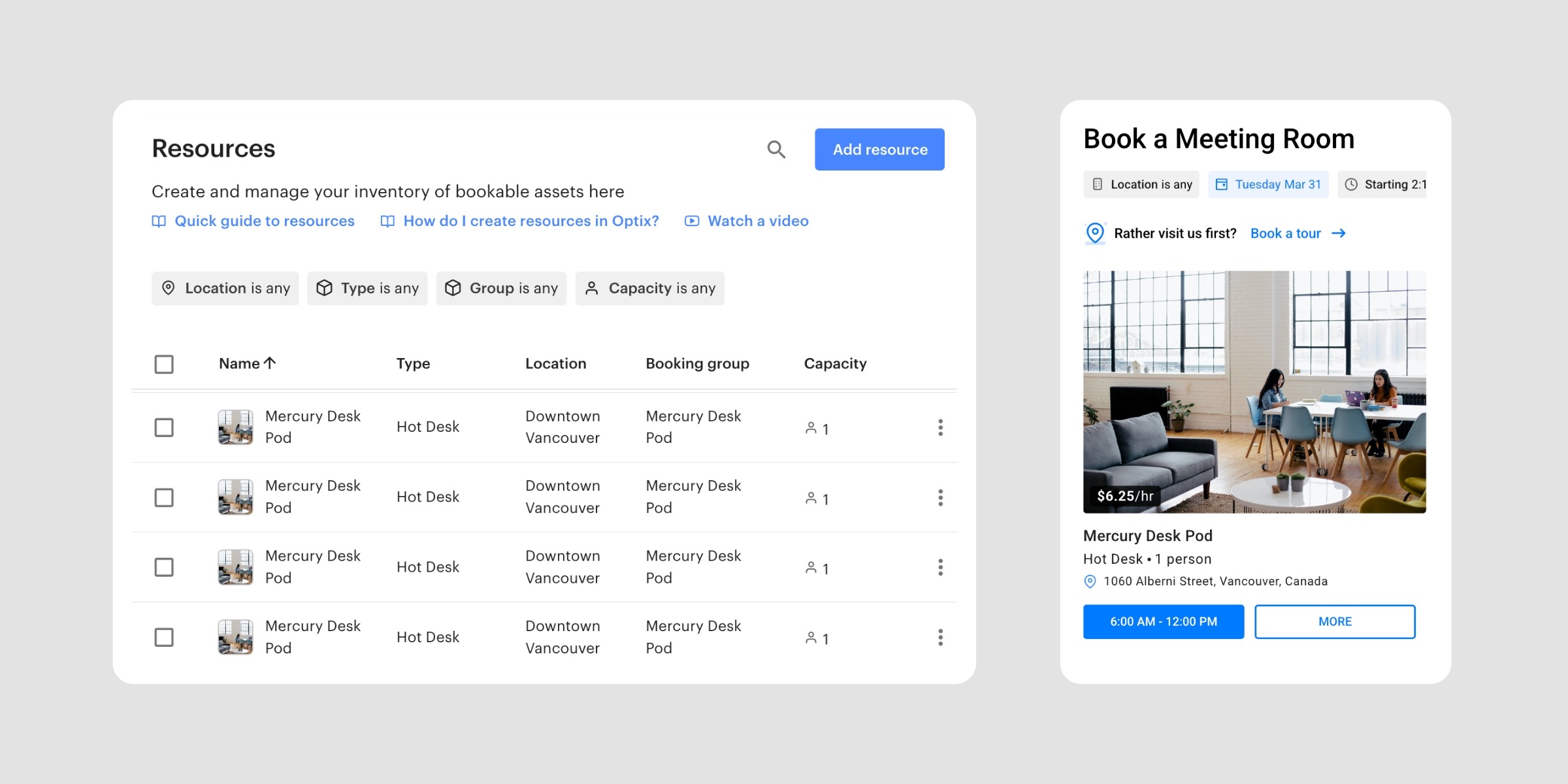Viewport: 1568px width, 784px height.
Task: Check the last Mercury Desk Pod row checkbox
Action: click(164, 637)
